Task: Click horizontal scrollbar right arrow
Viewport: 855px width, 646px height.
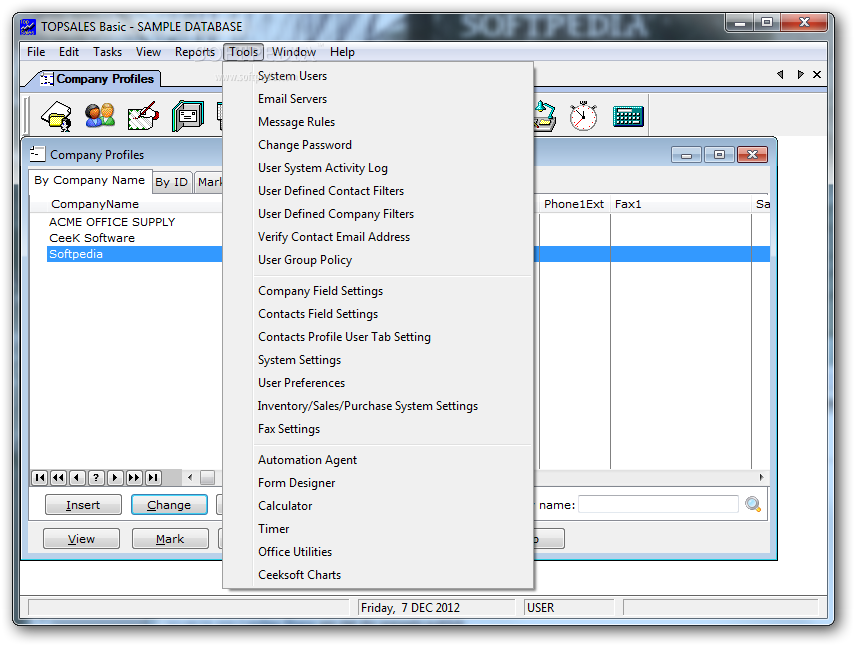Action: tap(761, 477)
